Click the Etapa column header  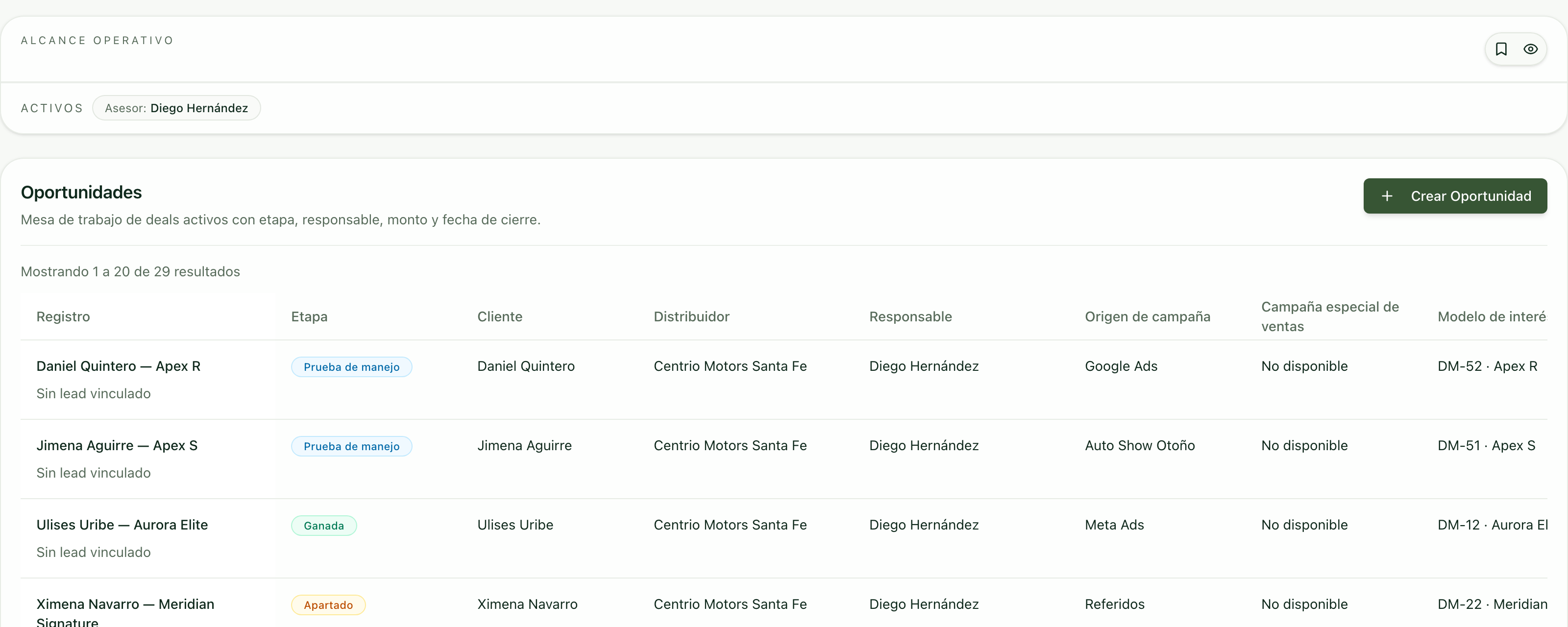click(x=309, y=316)
